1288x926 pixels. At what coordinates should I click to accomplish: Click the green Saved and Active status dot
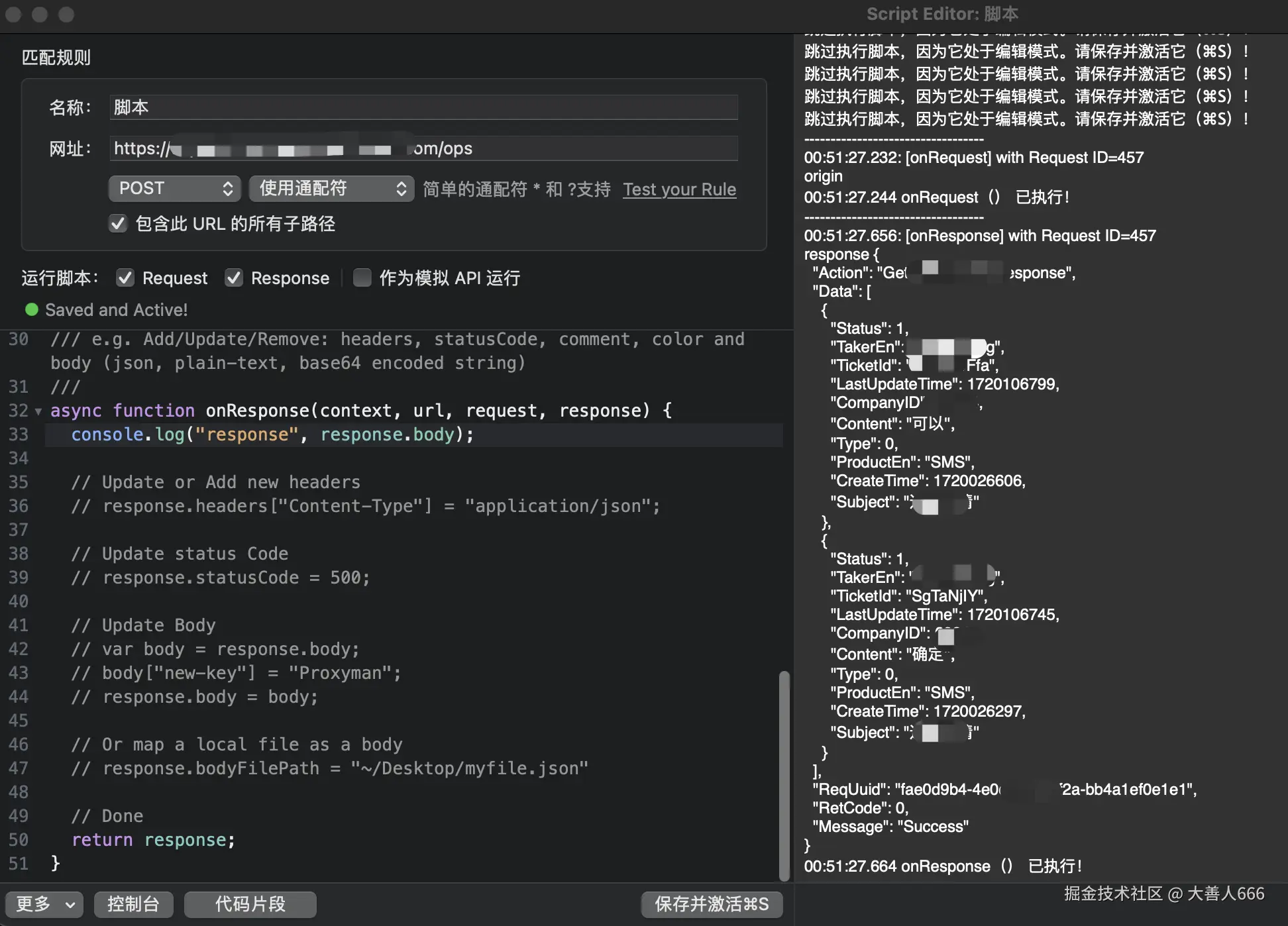[31, 309]
